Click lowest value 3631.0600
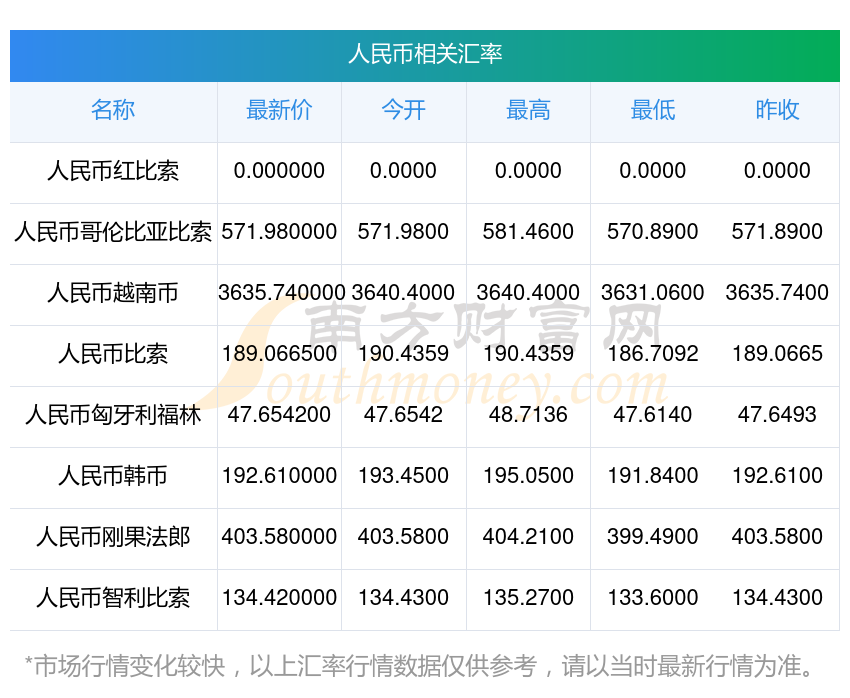 pos(653,293)
